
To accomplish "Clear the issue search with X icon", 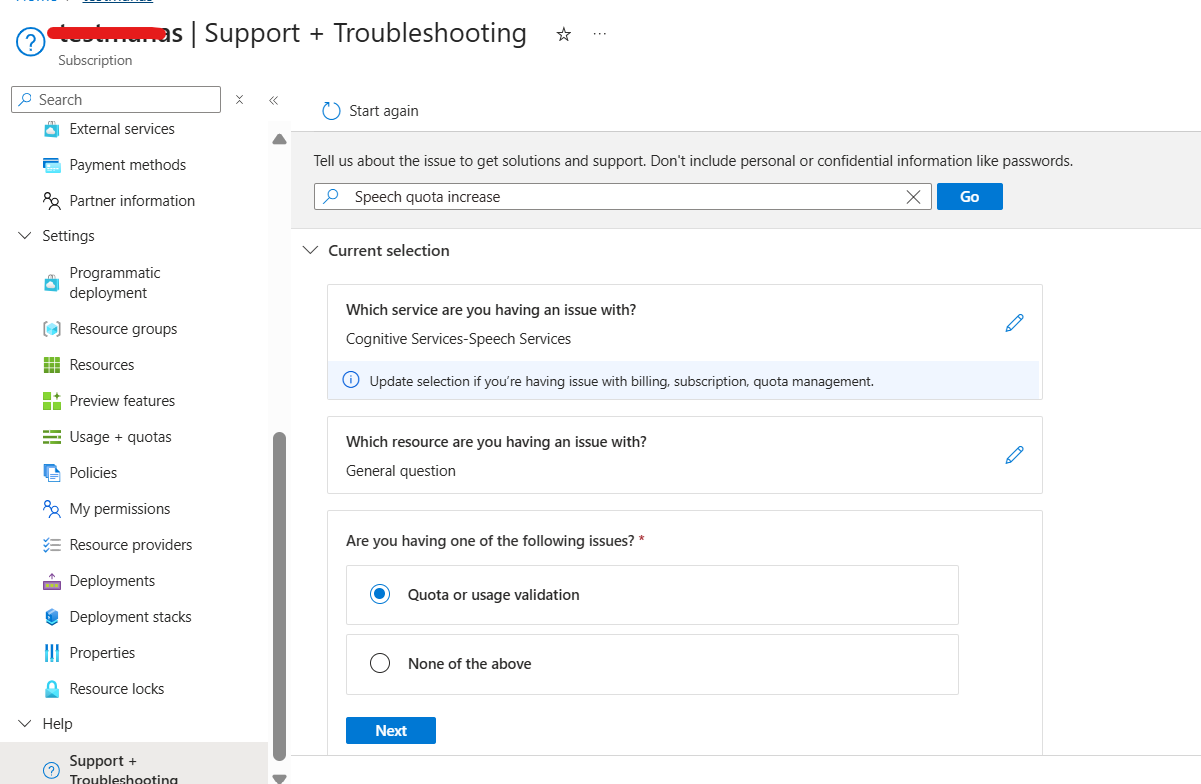I will point(913,197).
